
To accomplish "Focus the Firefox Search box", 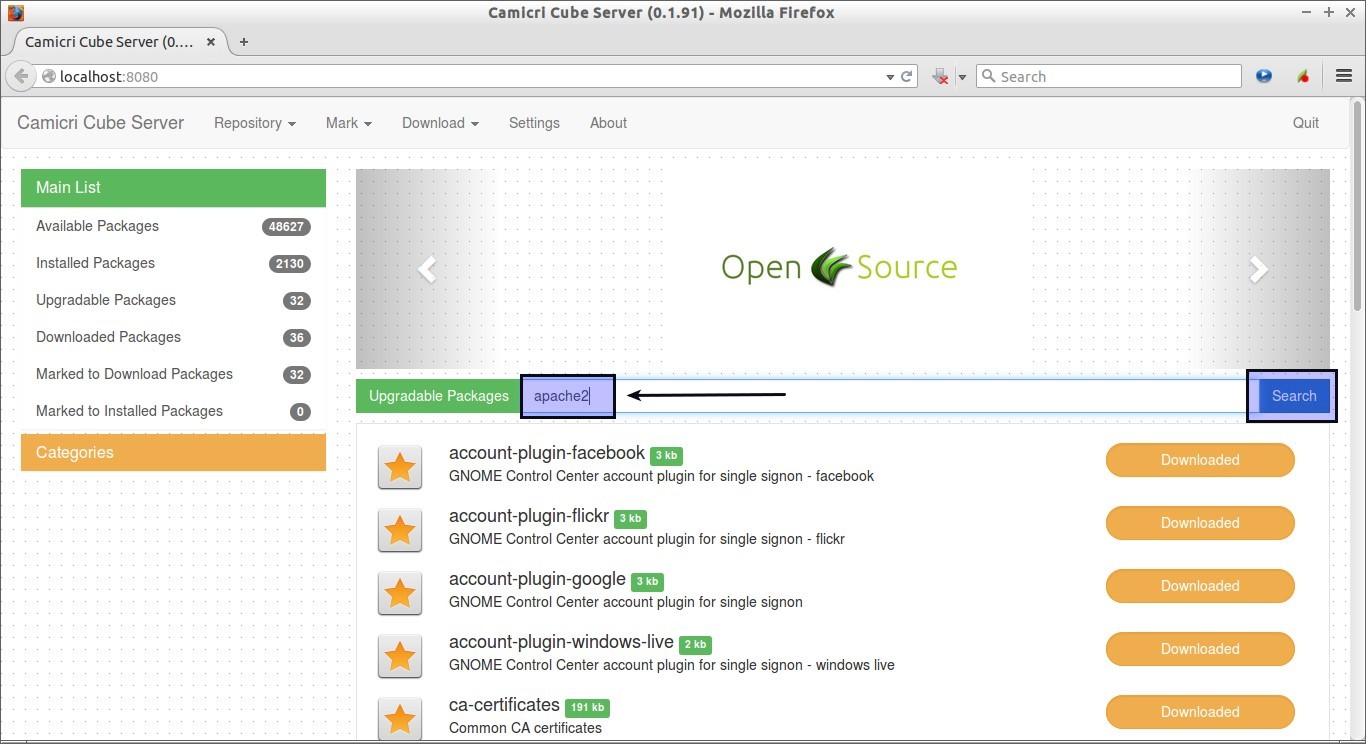I will pos(1108,76).
